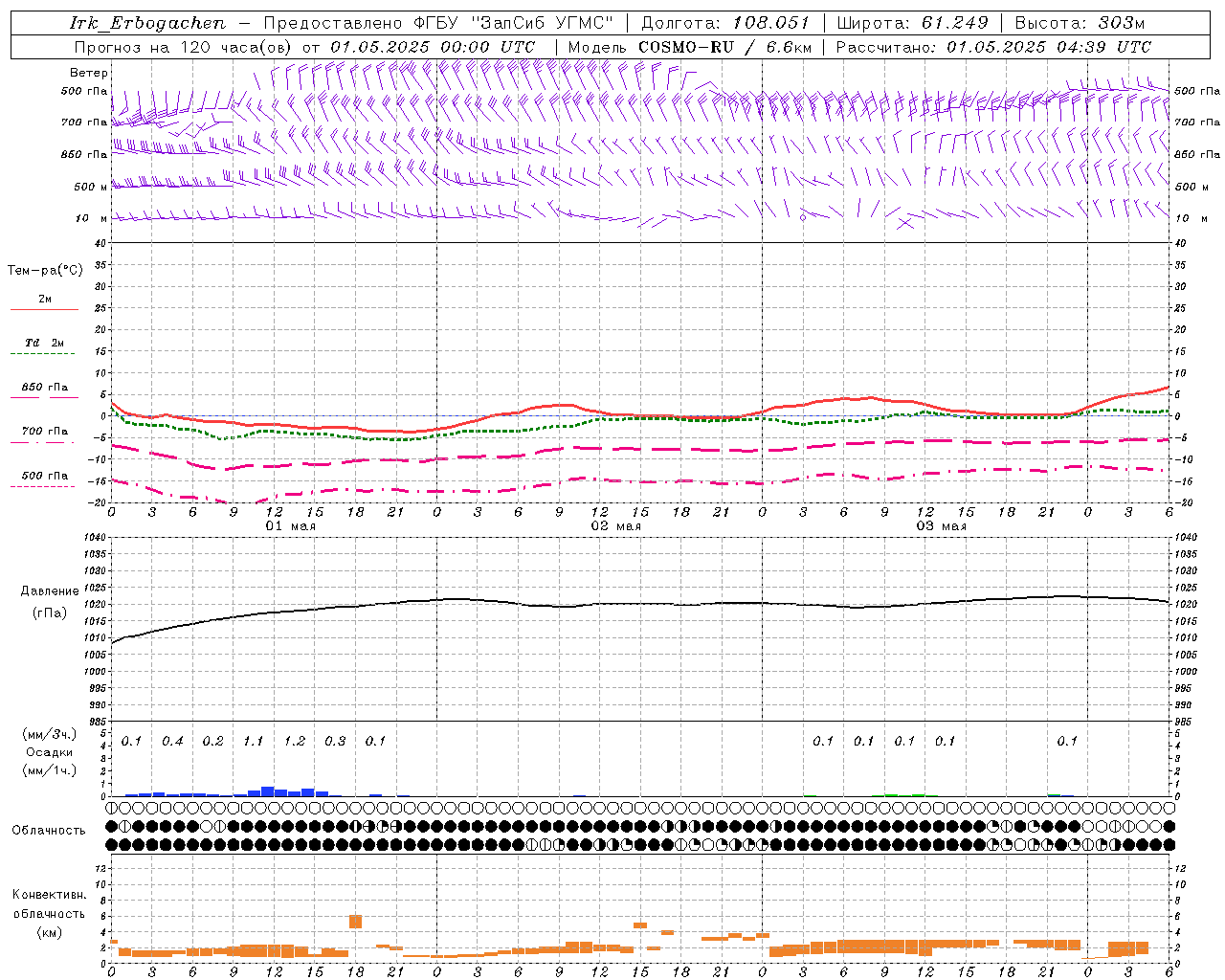Click the Облачность cloud cover label
This screenshot has width=1225, height=980.
pos(49,830)
